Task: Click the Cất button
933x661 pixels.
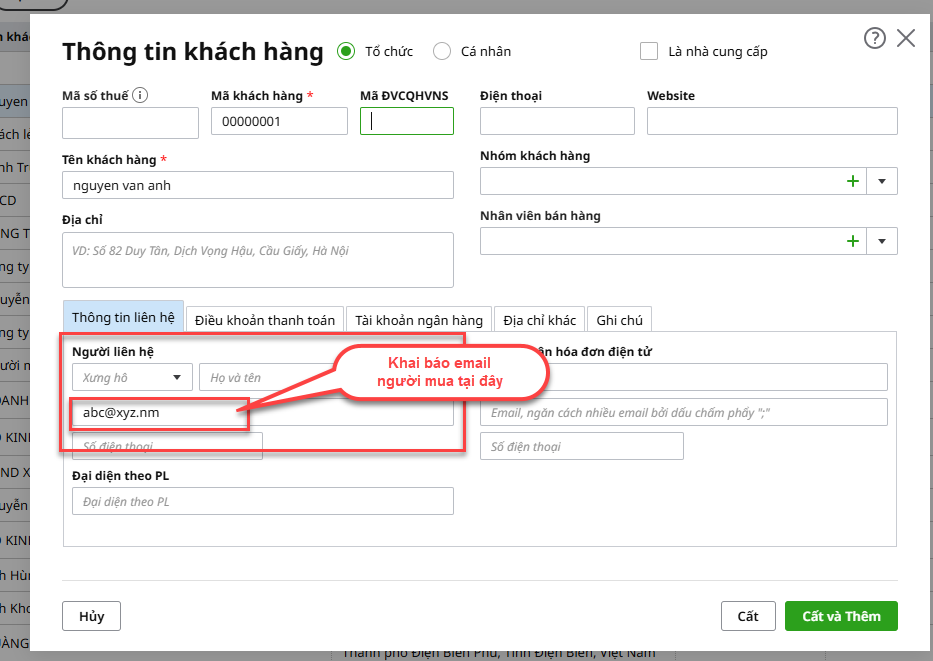Action: 748,616
